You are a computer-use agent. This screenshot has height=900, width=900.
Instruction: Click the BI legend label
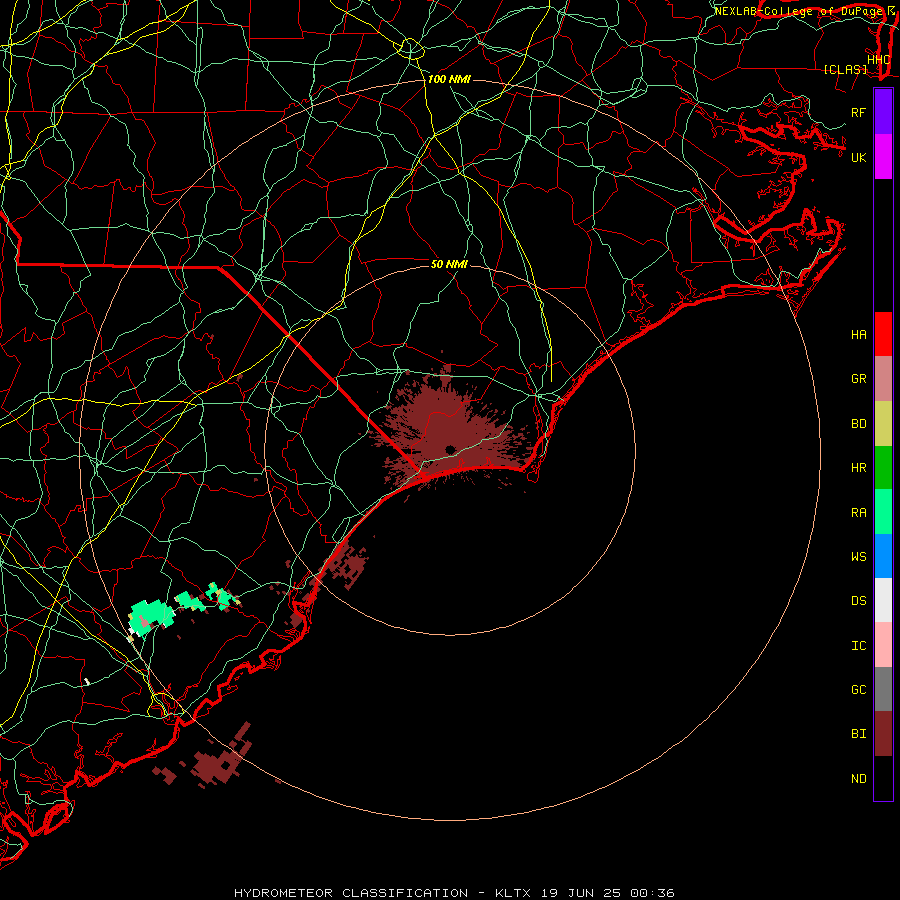[x=858, y=734]
